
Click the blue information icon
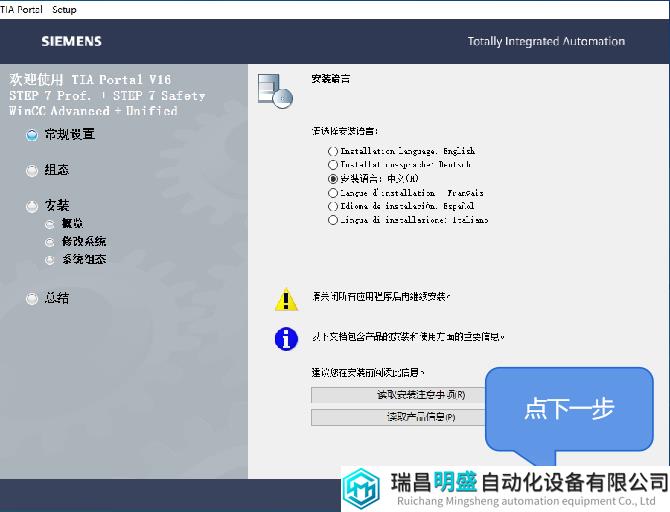[x=286, y=339]
